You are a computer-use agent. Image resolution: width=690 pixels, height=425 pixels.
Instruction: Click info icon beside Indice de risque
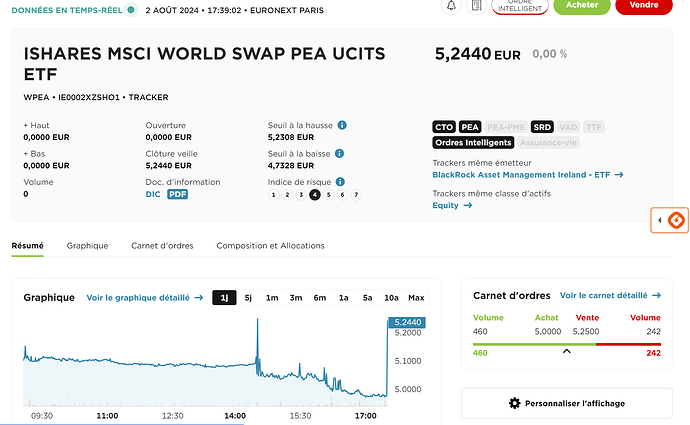pyautogui.click(x=340, y=182)
